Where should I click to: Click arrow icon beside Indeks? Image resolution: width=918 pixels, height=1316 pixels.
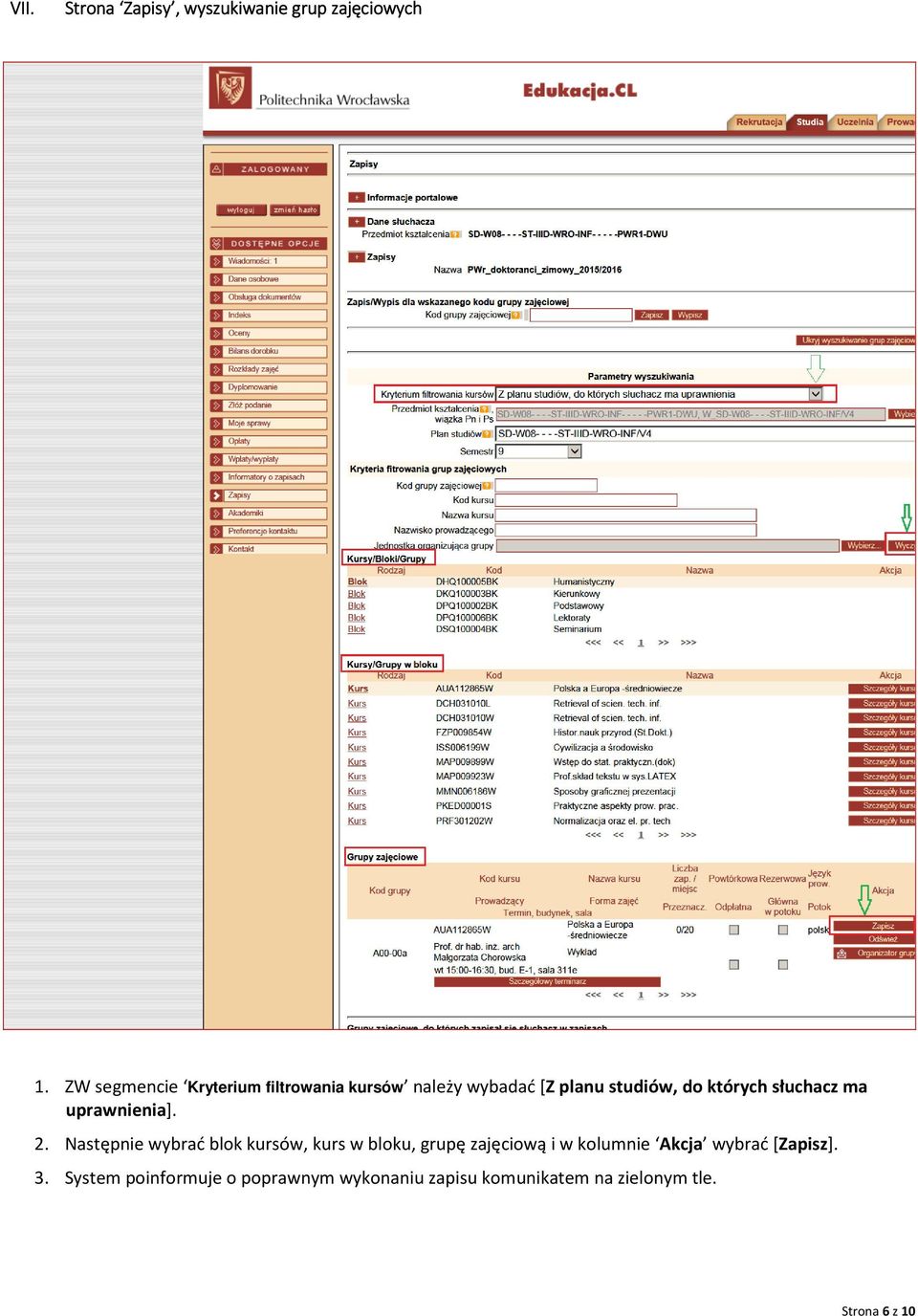[217, 315]
